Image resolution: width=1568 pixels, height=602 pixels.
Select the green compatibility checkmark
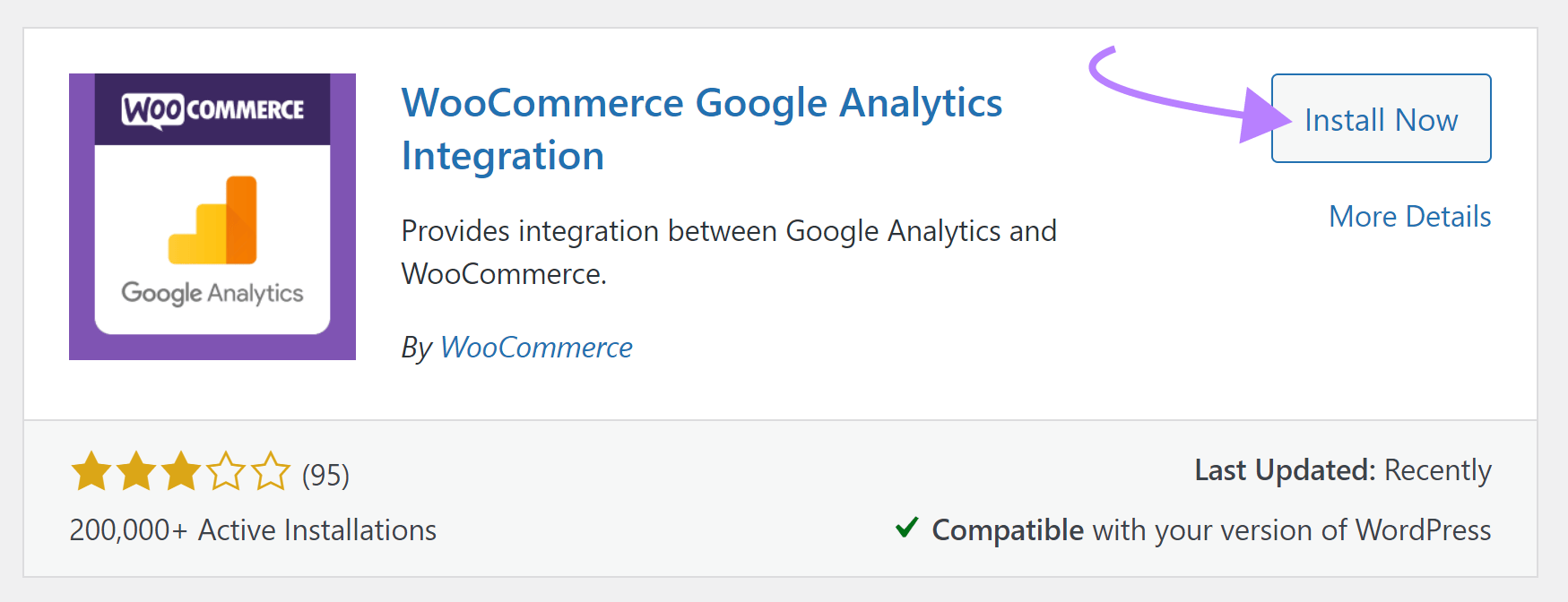[x=907, y=529]
